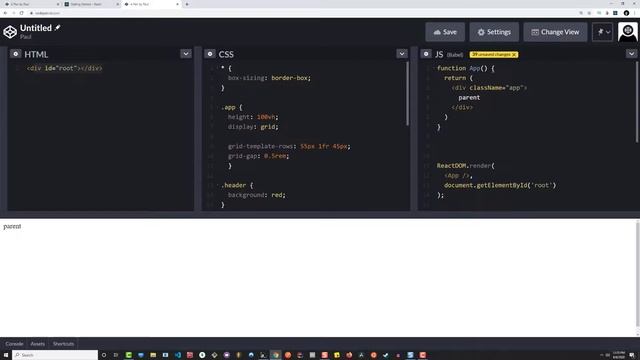
Task: Click the Untitled pen title
Action: [36, 28]
